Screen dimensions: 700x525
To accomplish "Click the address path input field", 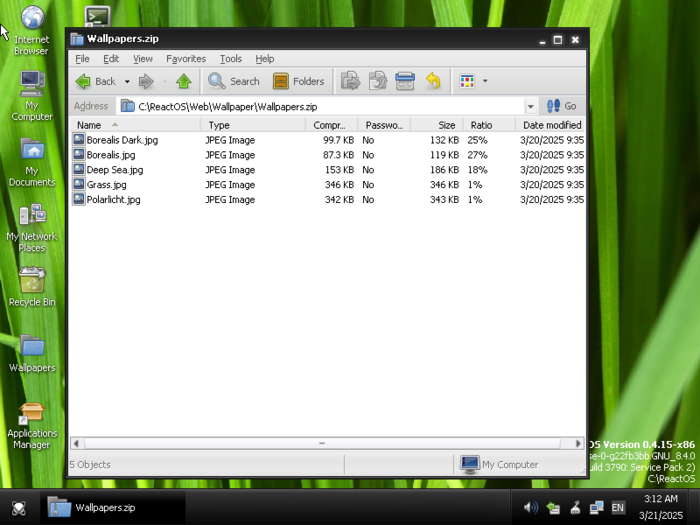I will click(320, 106).
